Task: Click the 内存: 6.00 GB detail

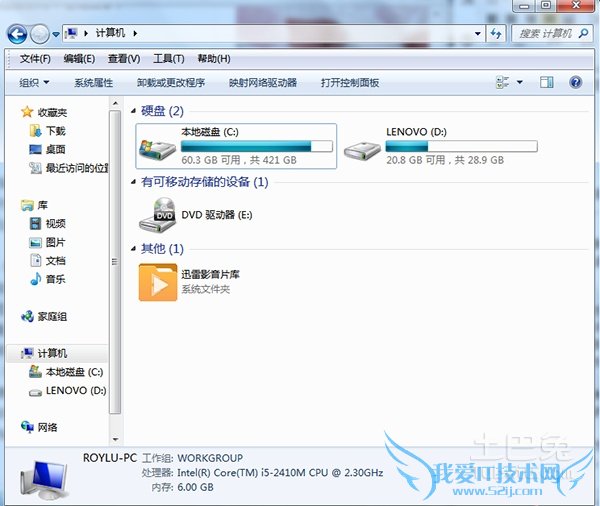Action: pos(183,487)
